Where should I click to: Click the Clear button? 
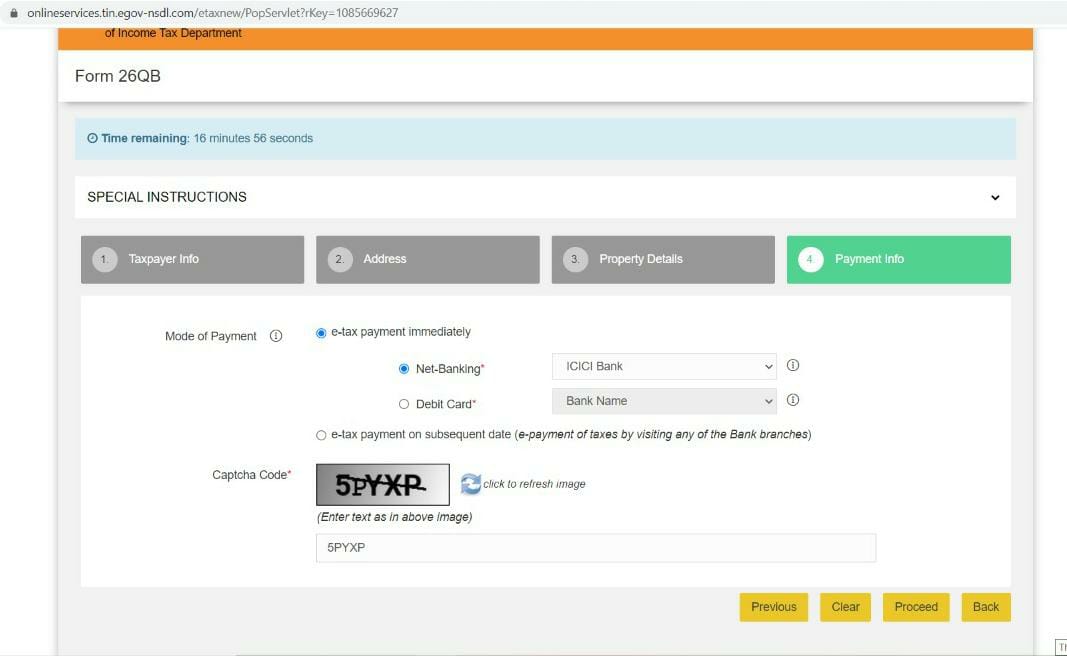[845, 607]
